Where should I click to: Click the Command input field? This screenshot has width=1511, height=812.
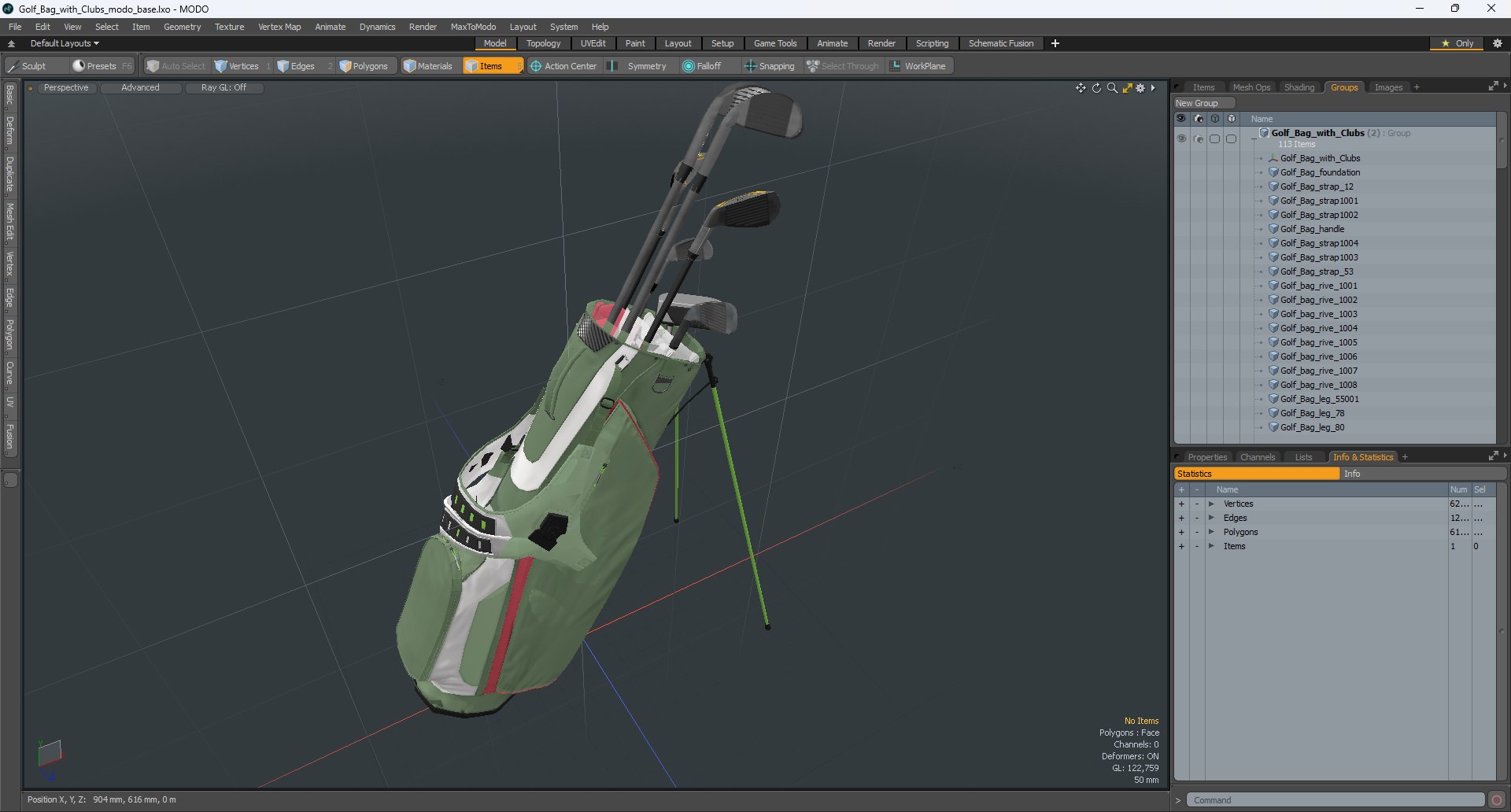pyautogui.click(x=1336, y=800)
